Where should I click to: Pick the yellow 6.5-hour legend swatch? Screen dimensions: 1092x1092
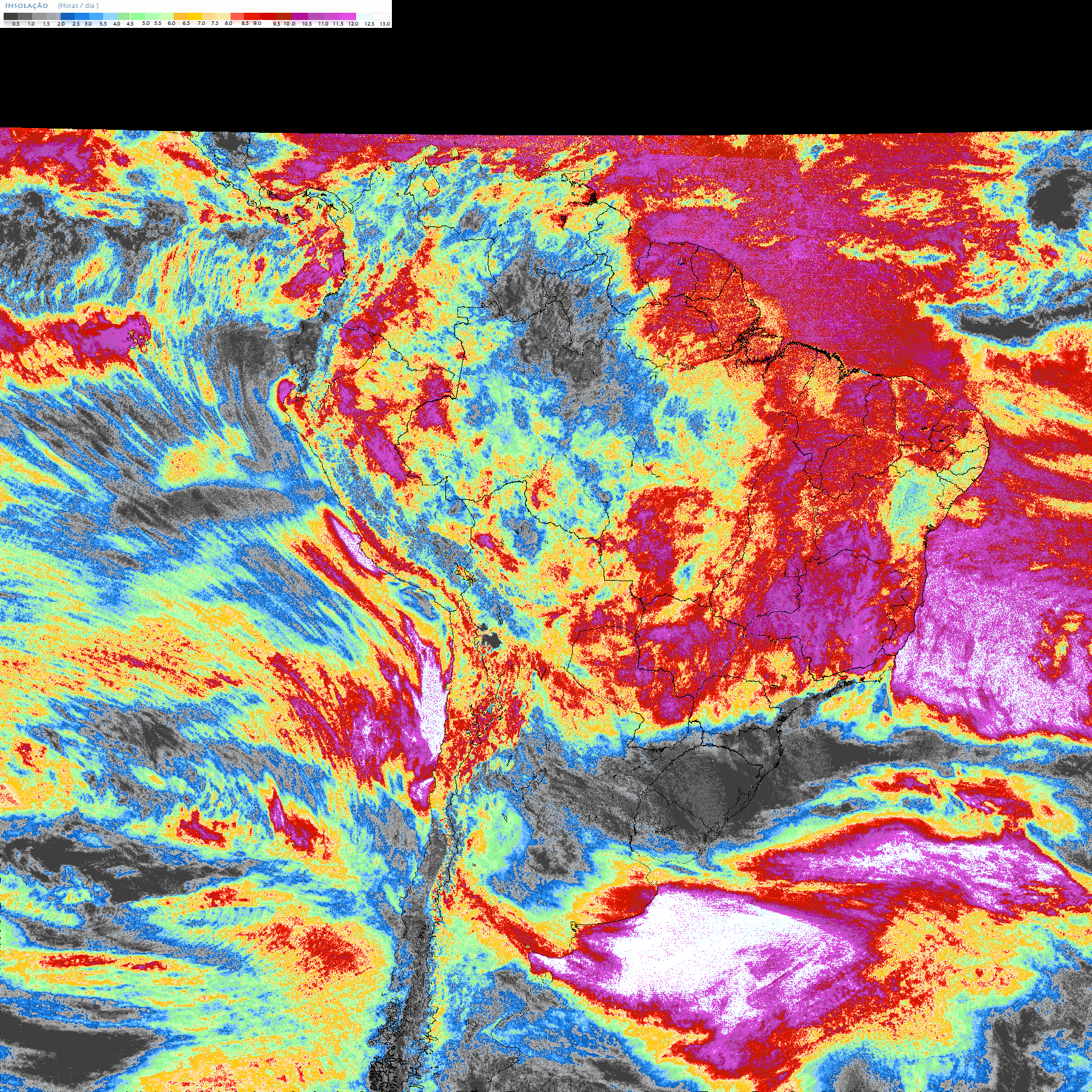pos(195,16)
